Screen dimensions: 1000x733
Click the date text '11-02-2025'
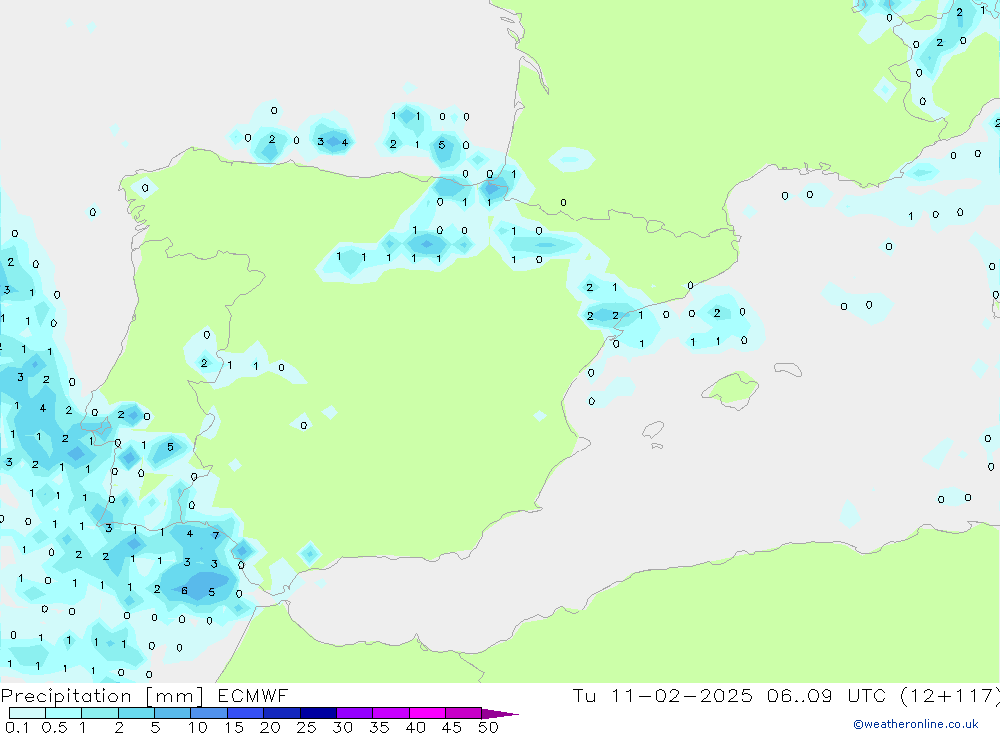click(682, 695)
